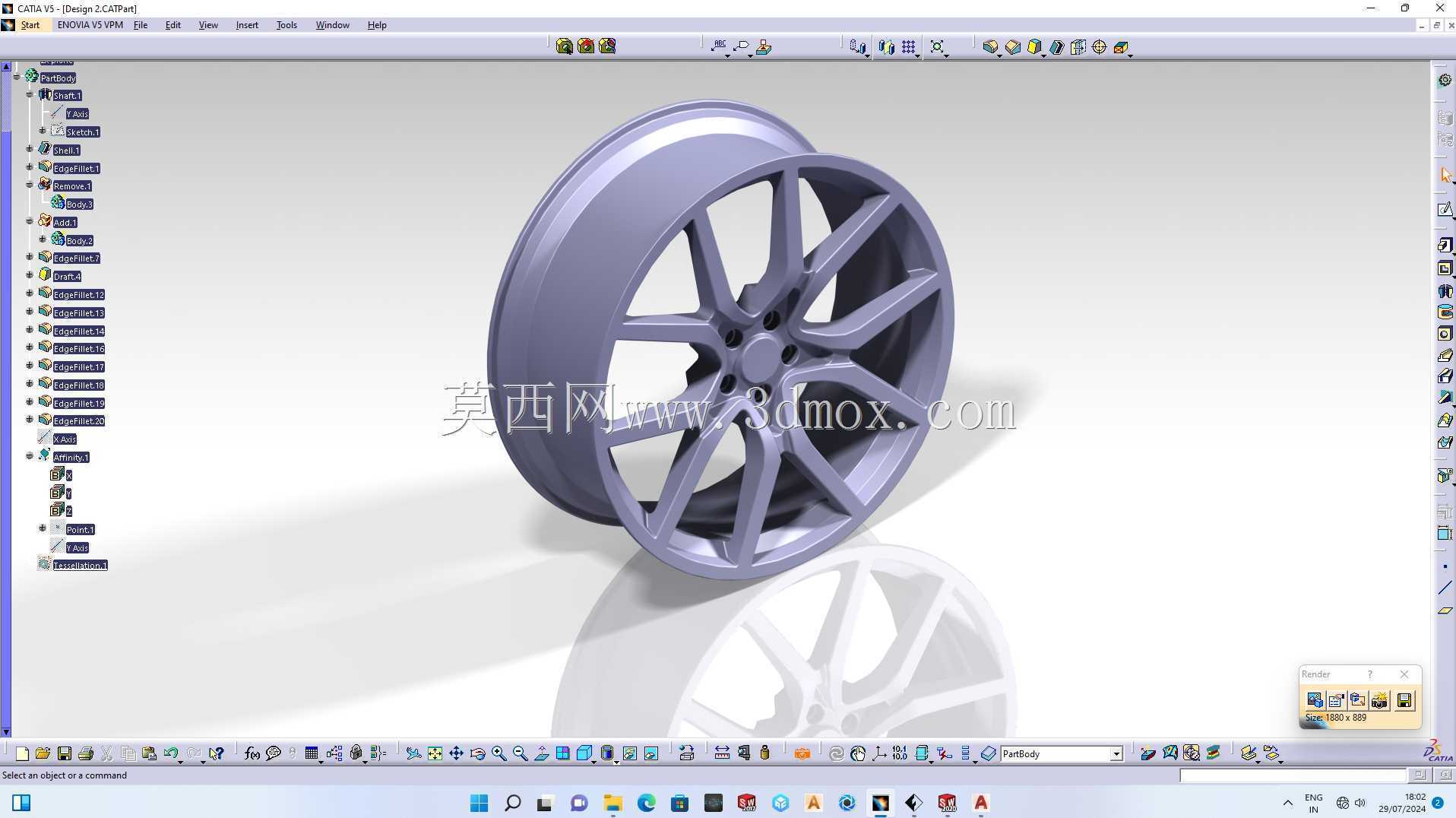Close the Render floating toolbar
1456x818 pixels.
tap(1404, 674)
